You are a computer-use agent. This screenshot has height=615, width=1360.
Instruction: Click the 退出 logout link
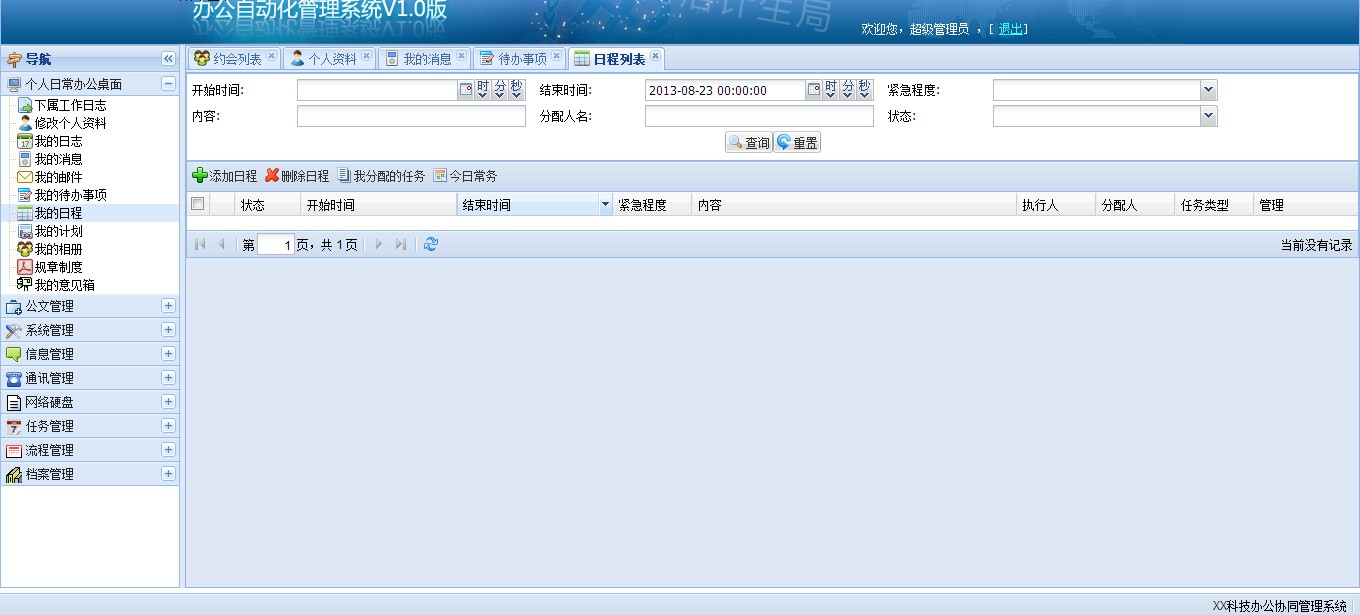tap(1011, 29)
